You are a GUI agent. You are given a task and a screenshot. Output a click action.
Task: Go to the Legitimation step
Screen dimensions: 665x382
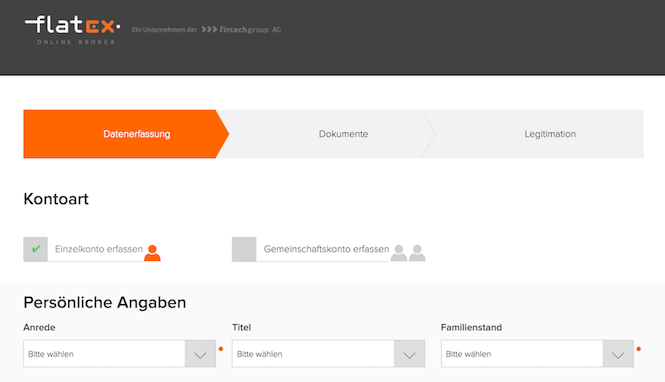(x=550, y=134)
